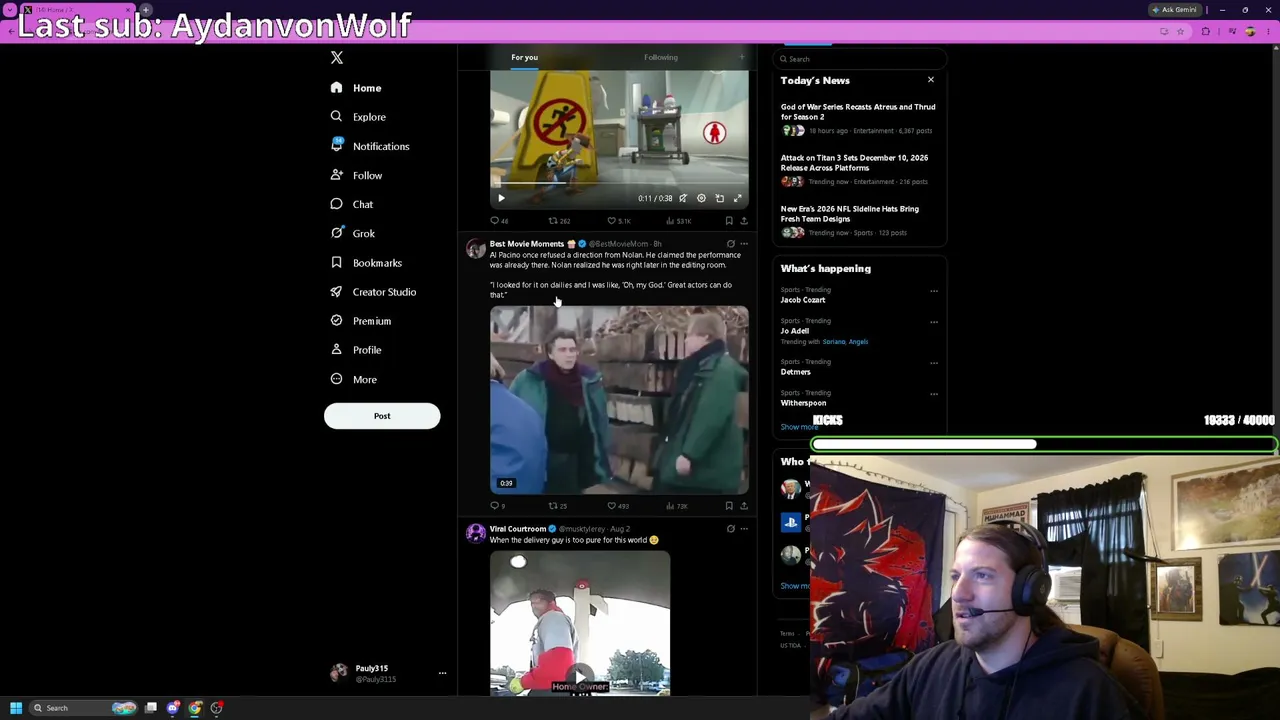Click the Creator Studio sidebar icon

[337, 292]
